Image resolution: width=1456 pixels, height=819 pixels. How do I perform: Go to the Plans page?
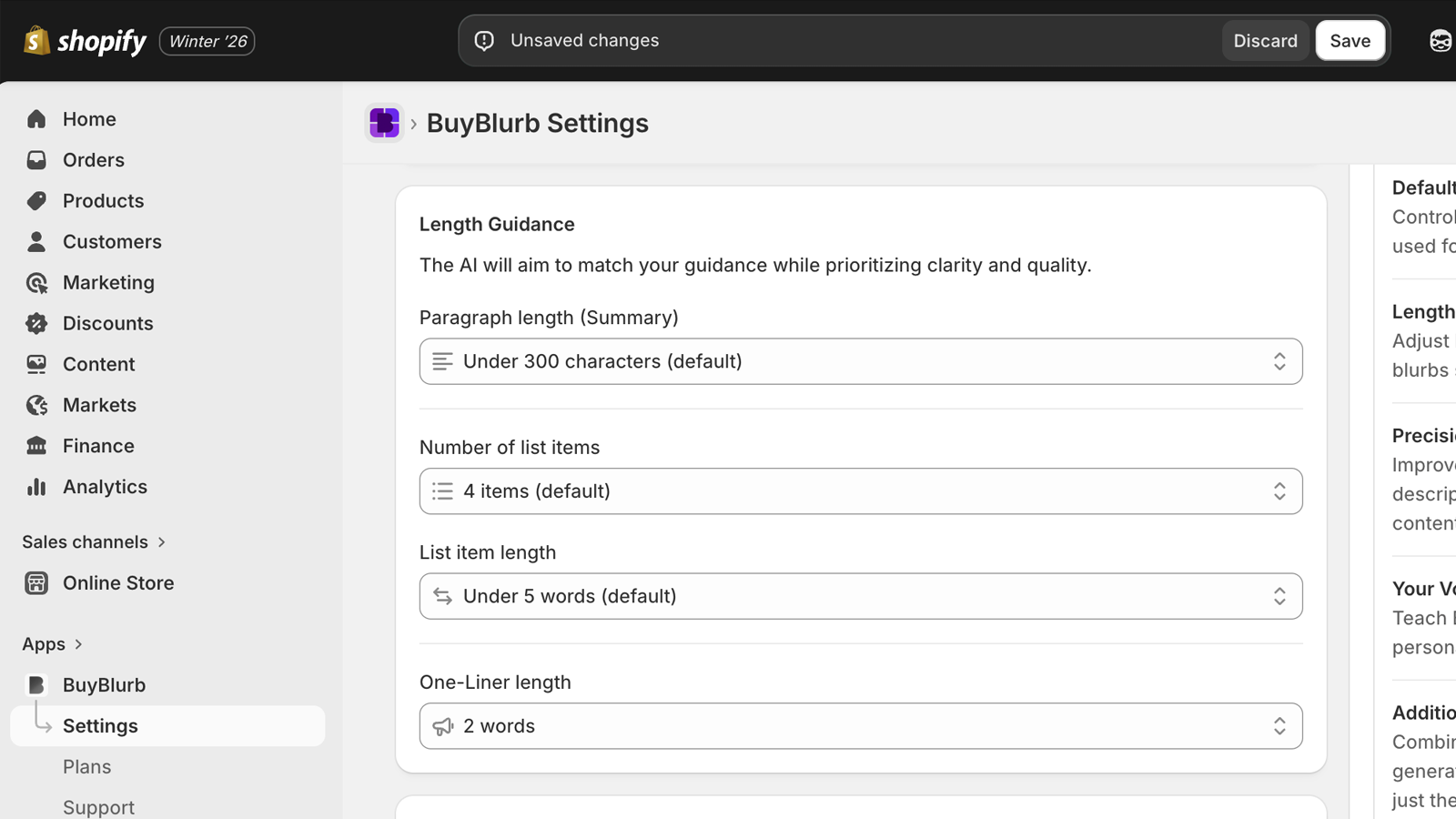pyautogui.click(x=86, y=766)
